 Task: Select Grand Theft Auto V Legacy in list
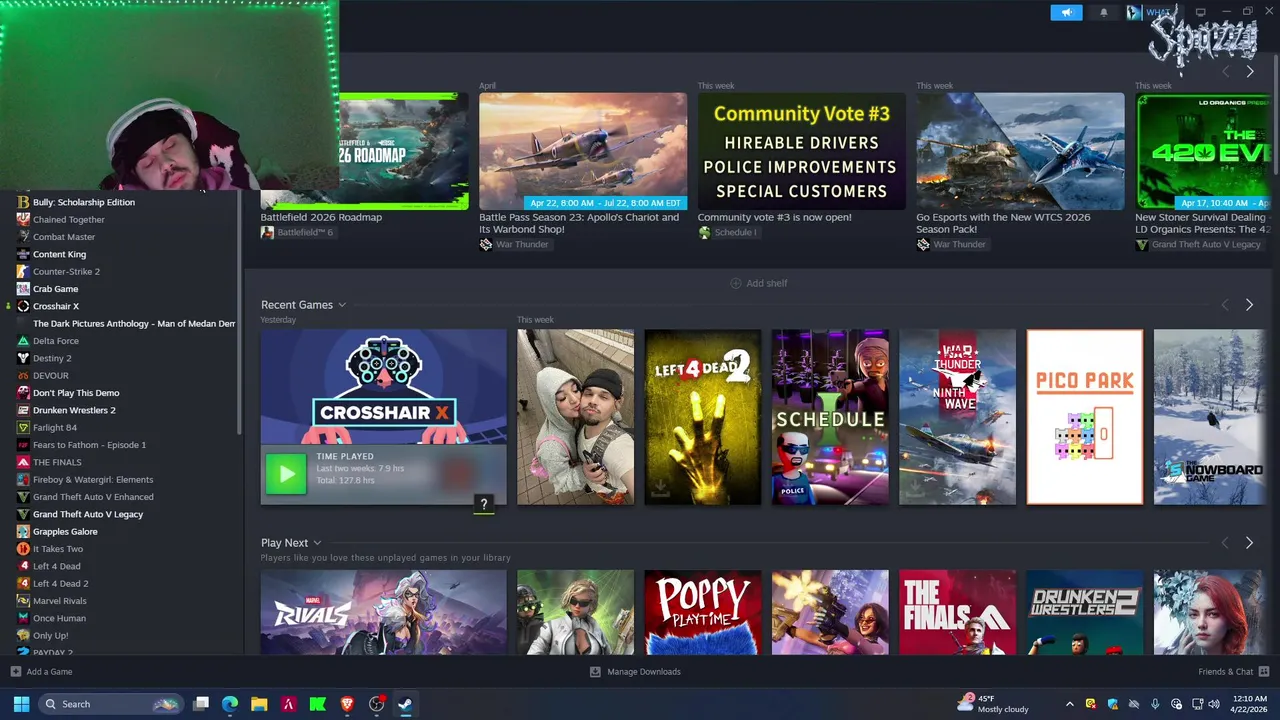(88, 514)
